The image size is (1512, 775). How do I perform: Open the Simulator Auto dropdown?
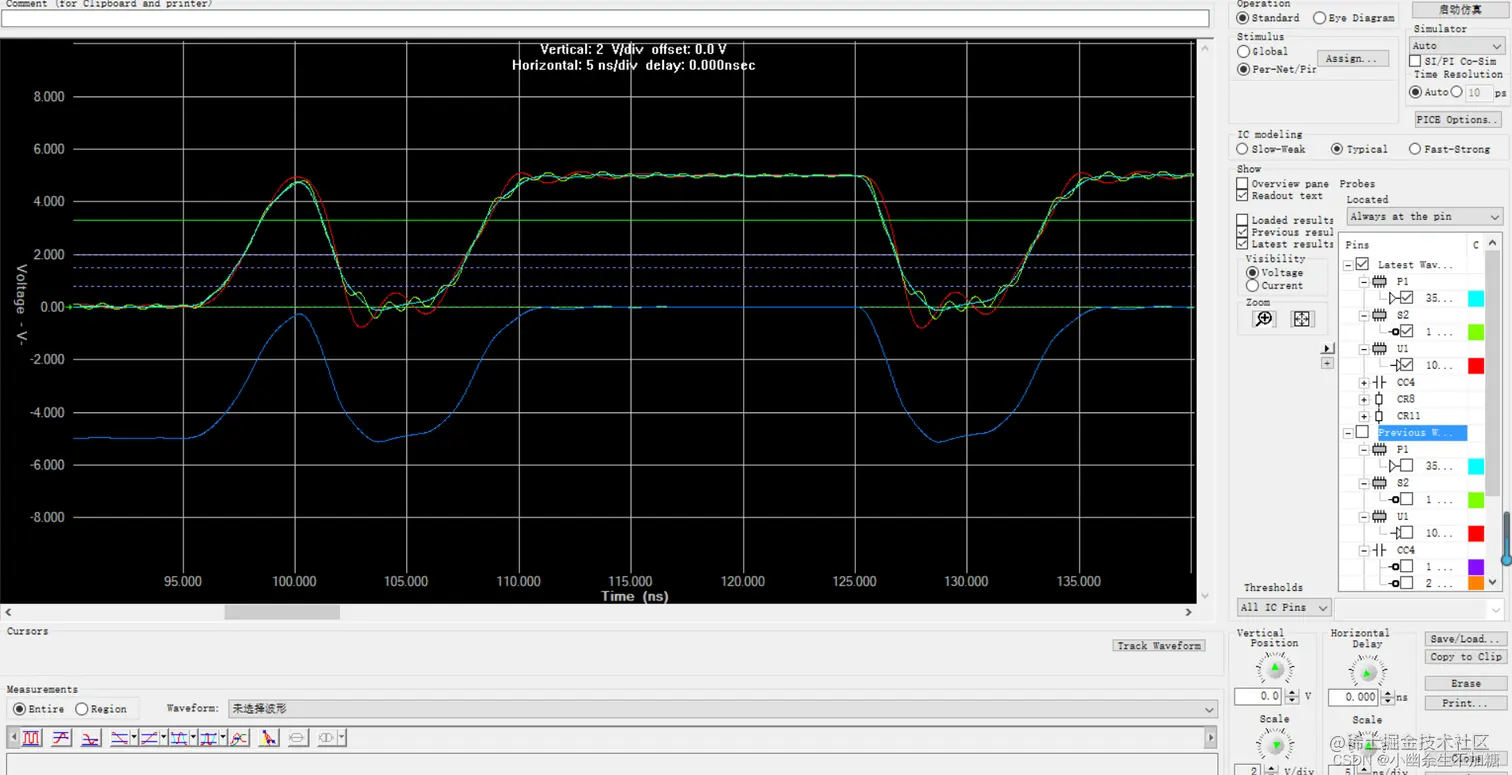[1457, 46]
